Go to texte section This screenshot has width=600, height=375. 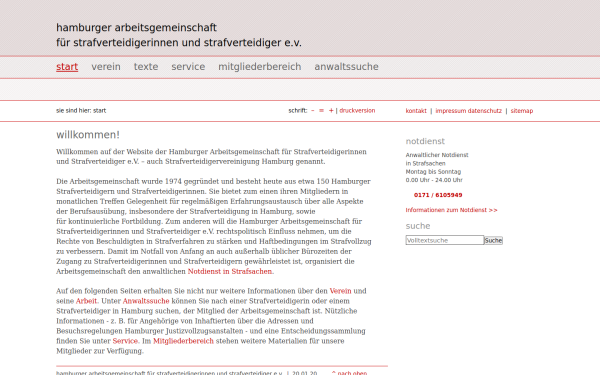[x=146, y=67]
